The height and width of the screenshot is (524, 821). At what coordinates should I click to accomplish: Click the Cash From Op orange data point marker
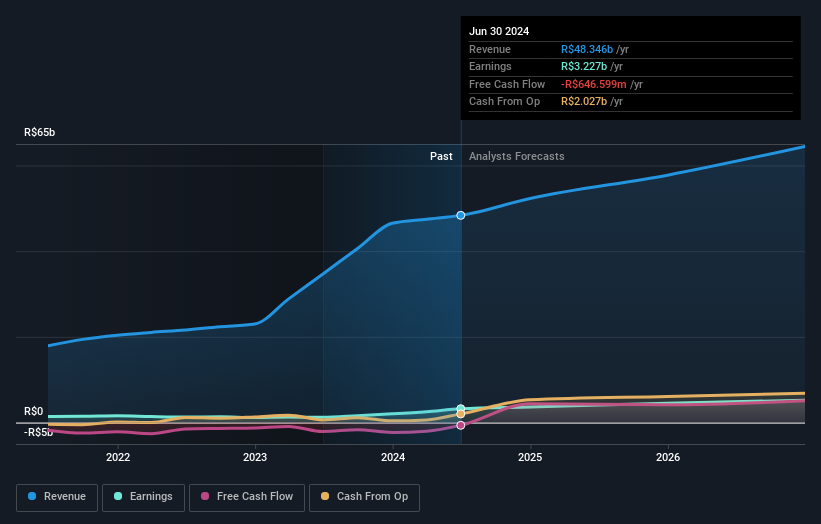pyautogui.click(x=461, y=414)
